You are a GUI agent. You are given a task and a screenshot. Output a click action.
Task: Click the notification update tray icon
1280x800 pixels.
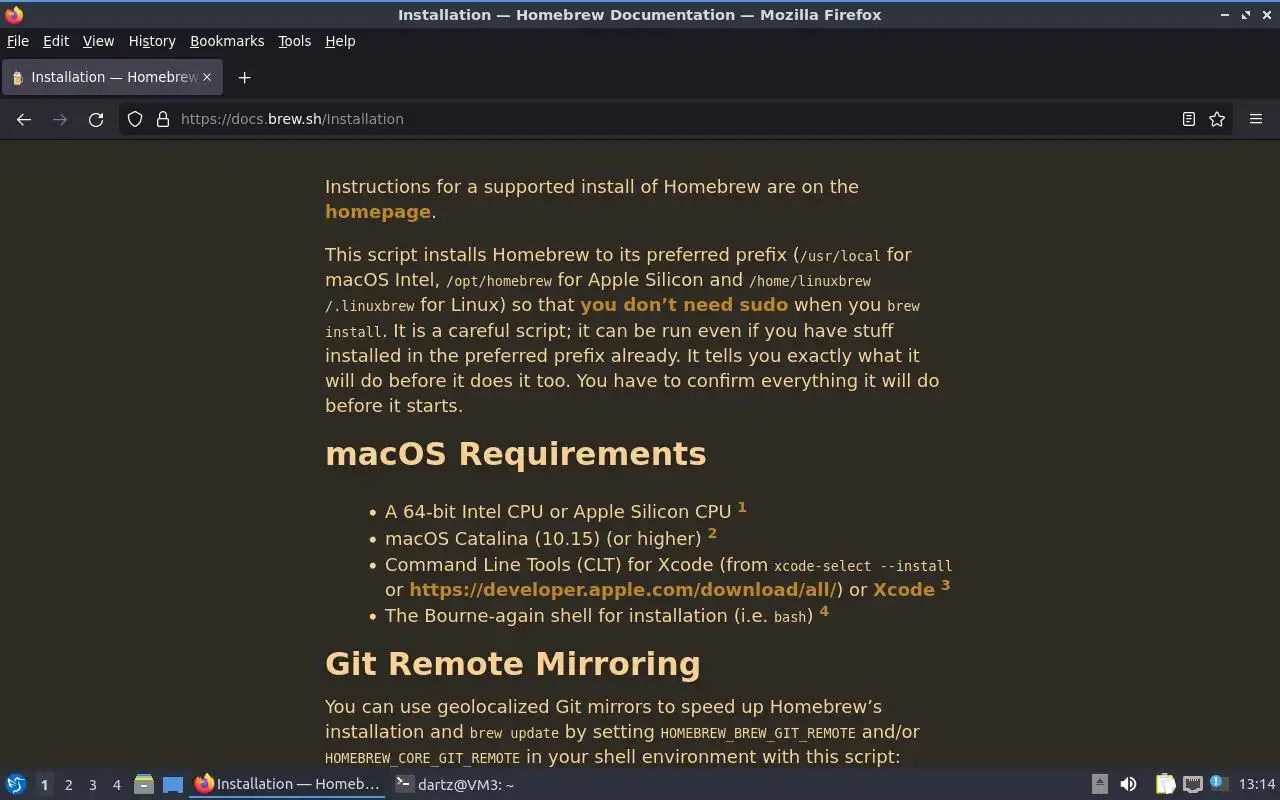(1218, 784)
